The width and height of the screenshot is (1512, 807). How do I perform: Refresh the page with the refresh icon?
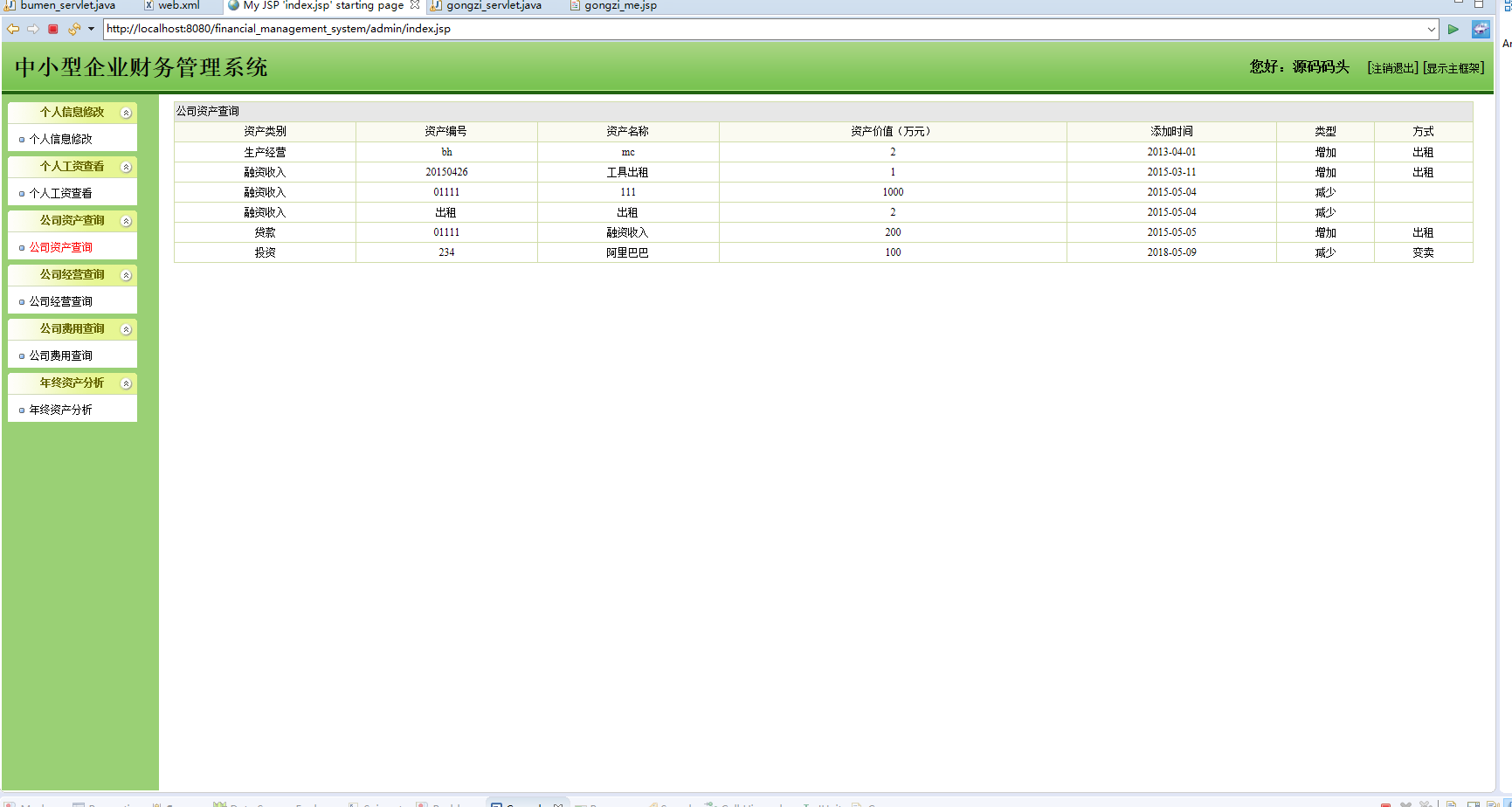click(x=74, y=29)
